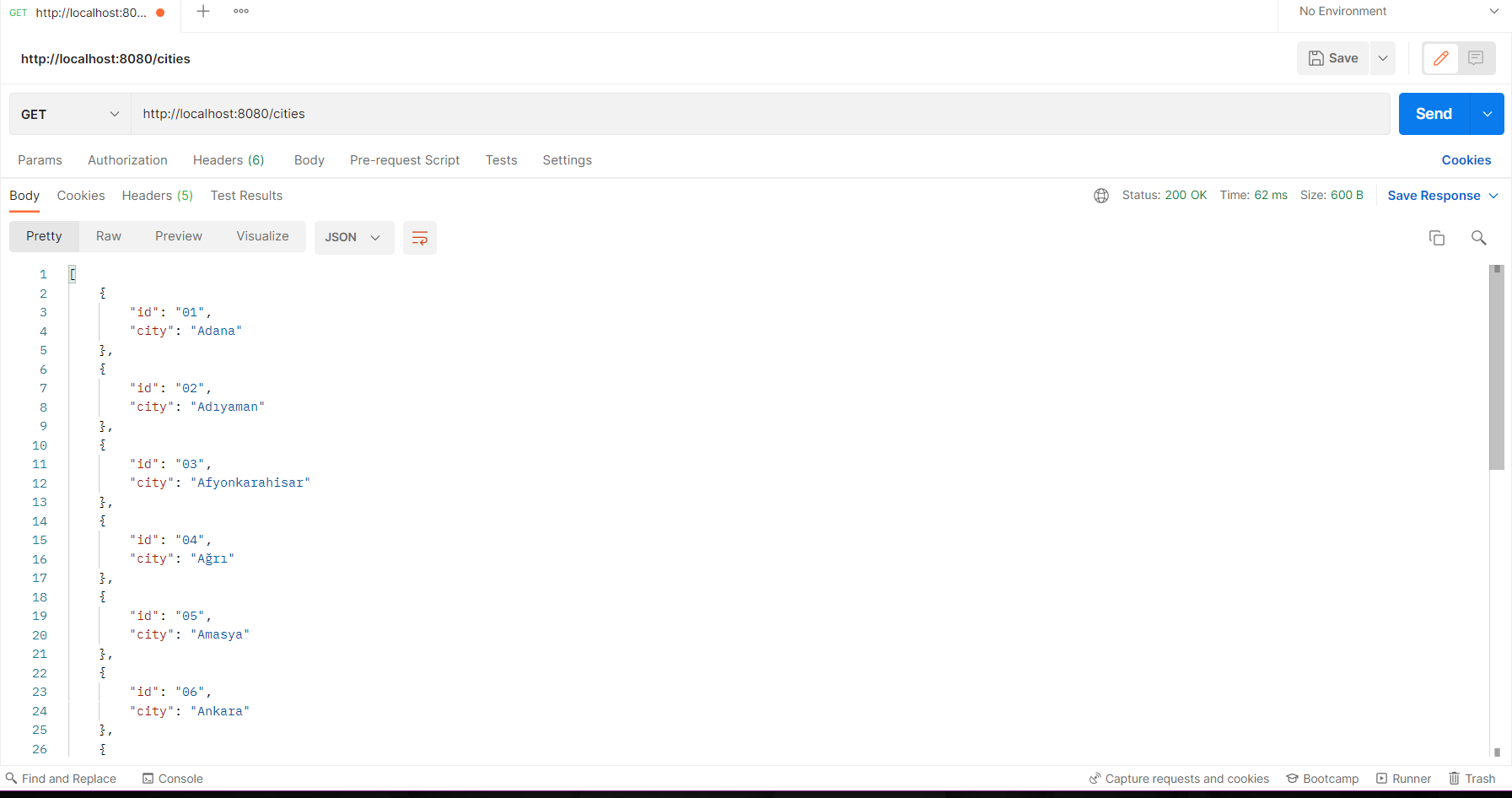Viewport: 1512px width, 798px height.
Task: Click the Send button
Action: coord(1434,114)
